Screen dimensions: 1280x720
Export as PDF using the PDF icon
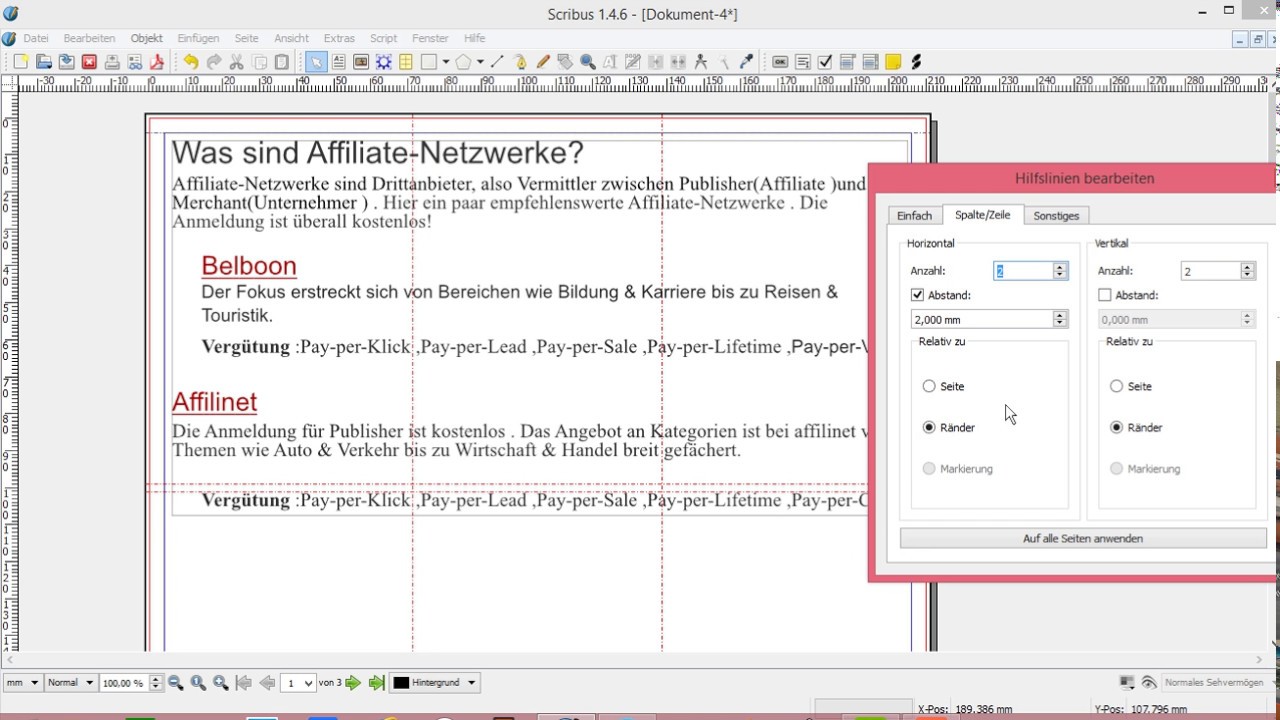tap(156, 62)
